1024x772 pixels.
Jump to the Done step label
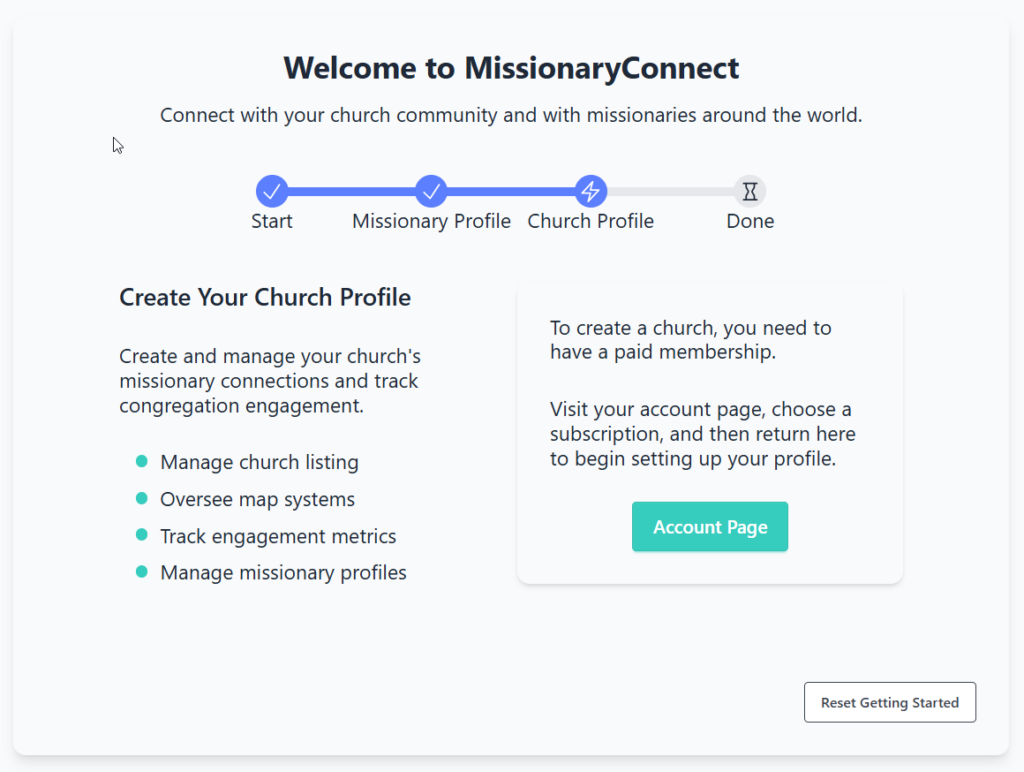click(x=750, y=221)
